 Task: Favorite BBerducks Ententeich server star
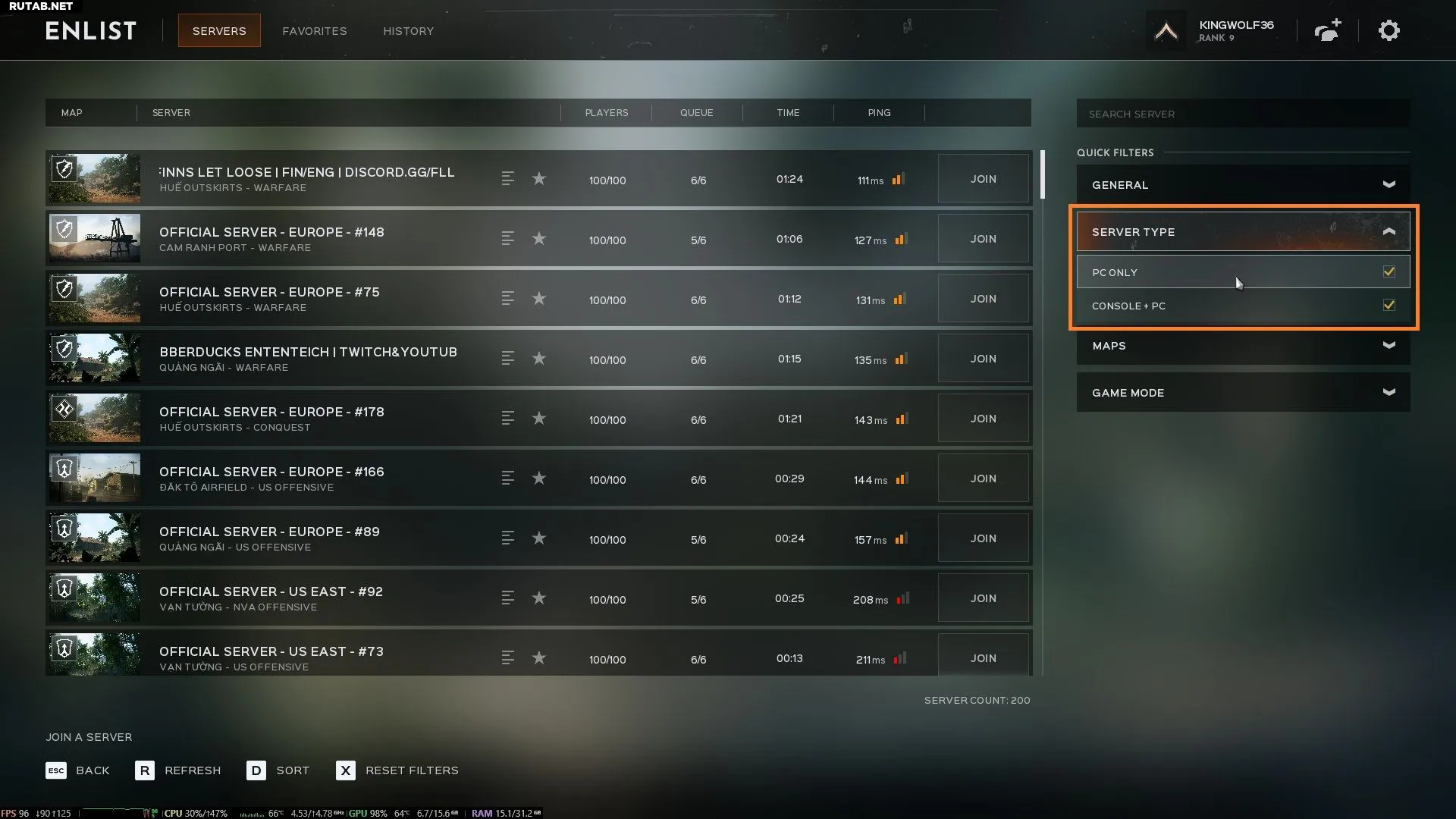coord(539,359)
